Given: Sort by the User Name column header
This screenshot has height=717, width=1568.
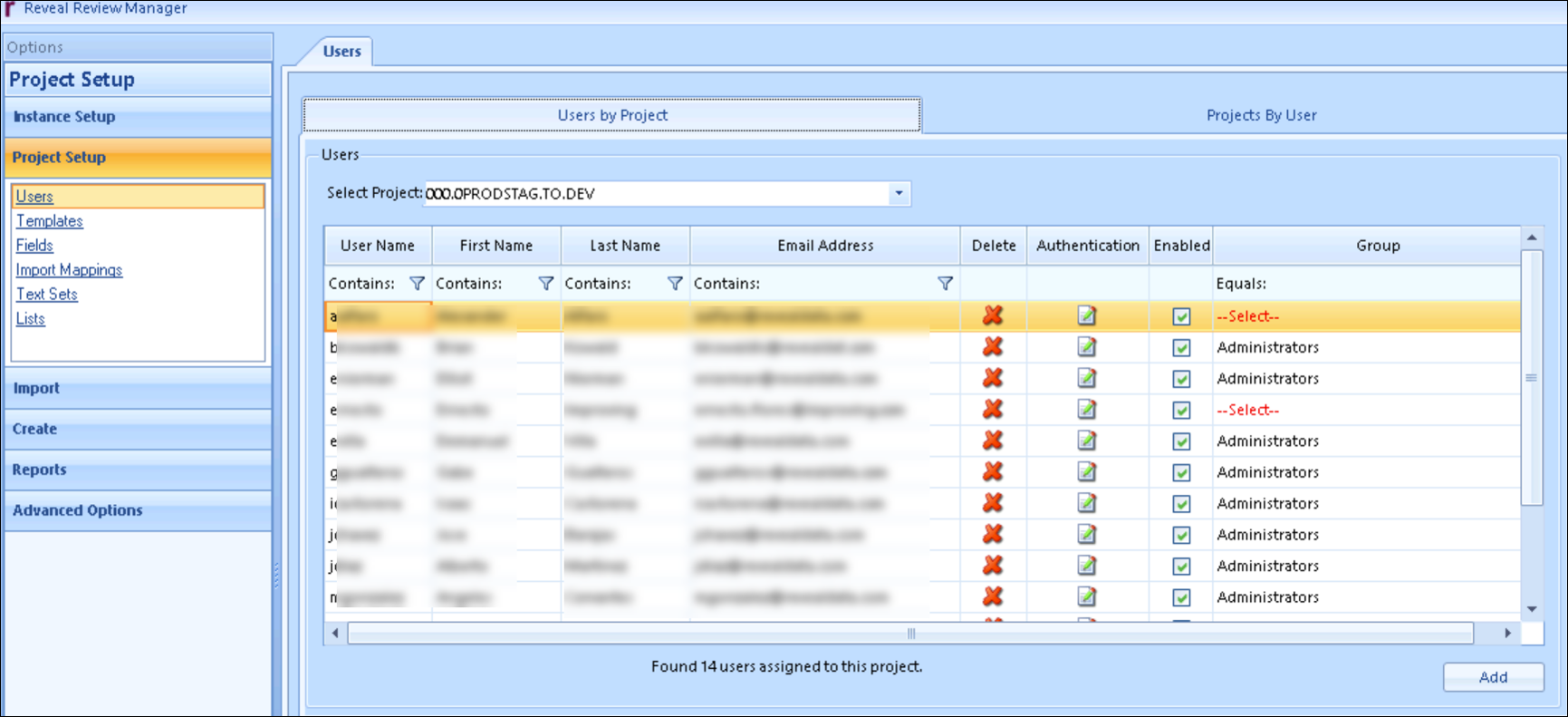Looking at the screenshot, I should point(378,246).
